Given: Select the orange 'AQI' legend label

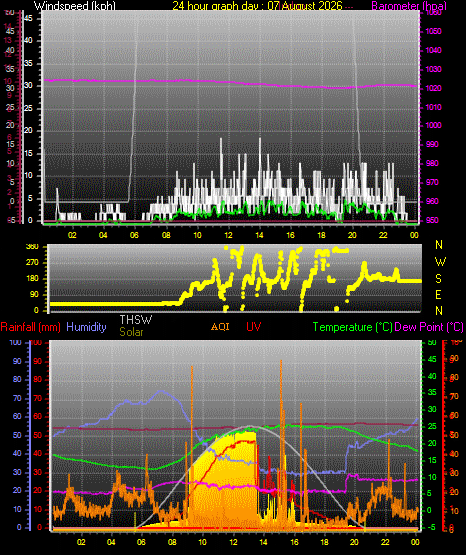Looking at the screenshot, I should point(220,327).
